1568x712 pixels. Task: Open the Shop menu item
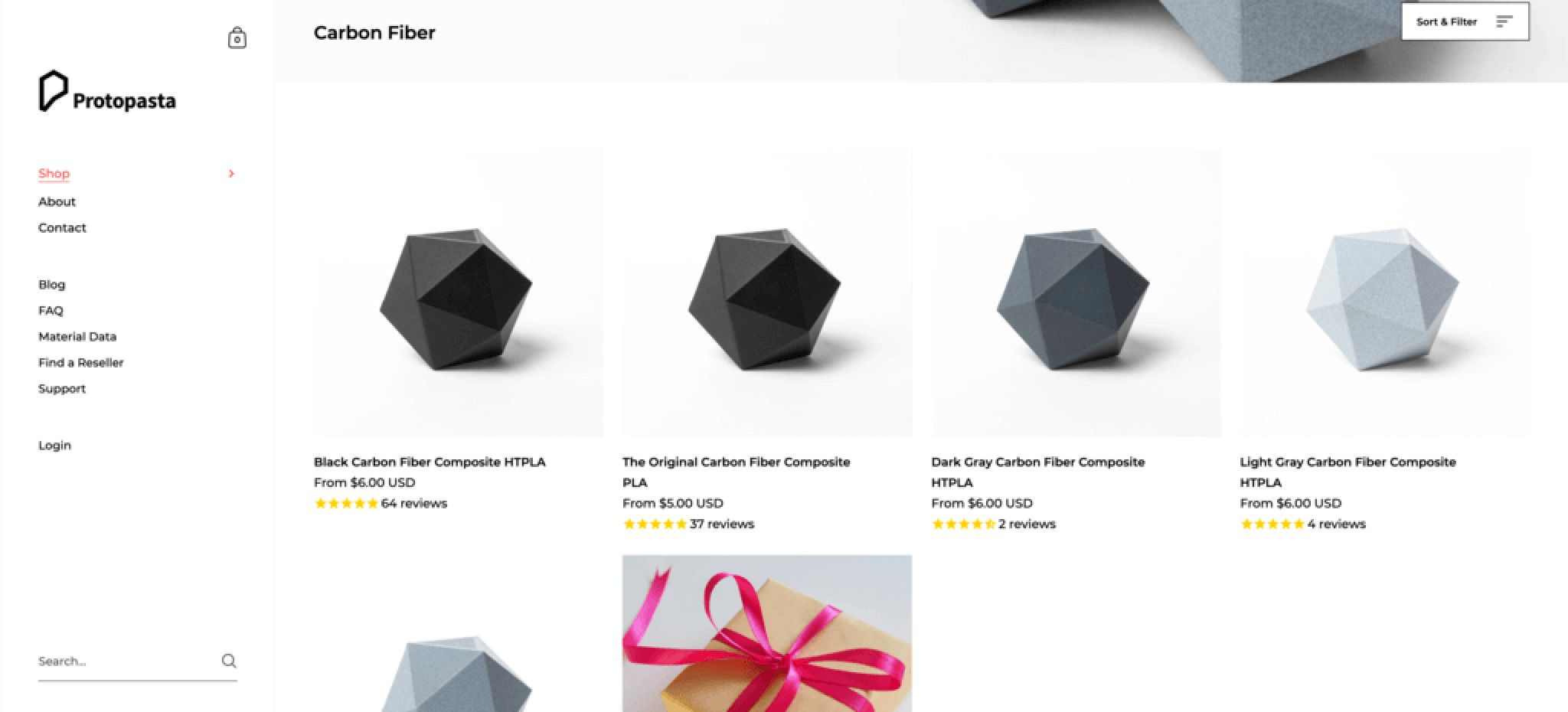point(54,174)
